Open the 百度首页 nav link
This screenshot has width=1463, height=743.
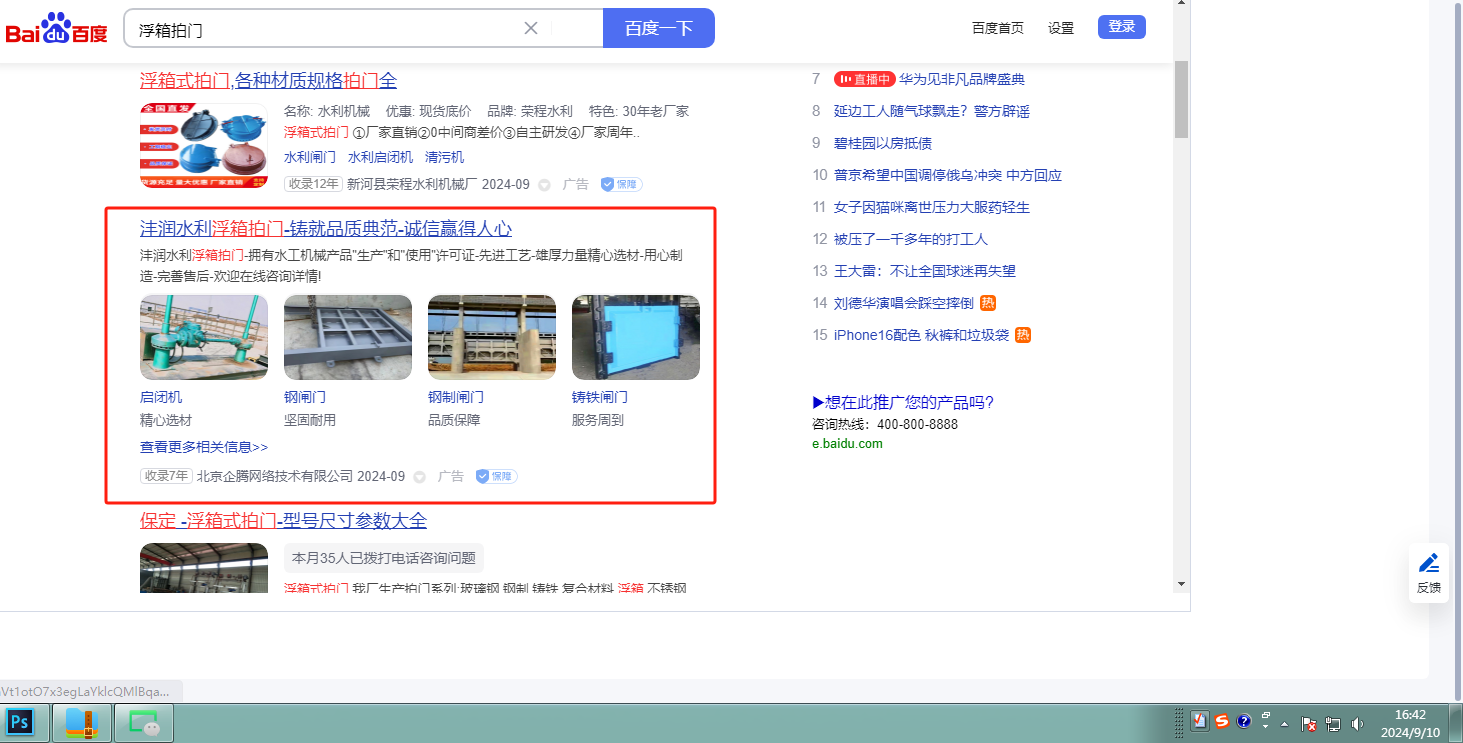pyautogui.click(x=997, y=28)
